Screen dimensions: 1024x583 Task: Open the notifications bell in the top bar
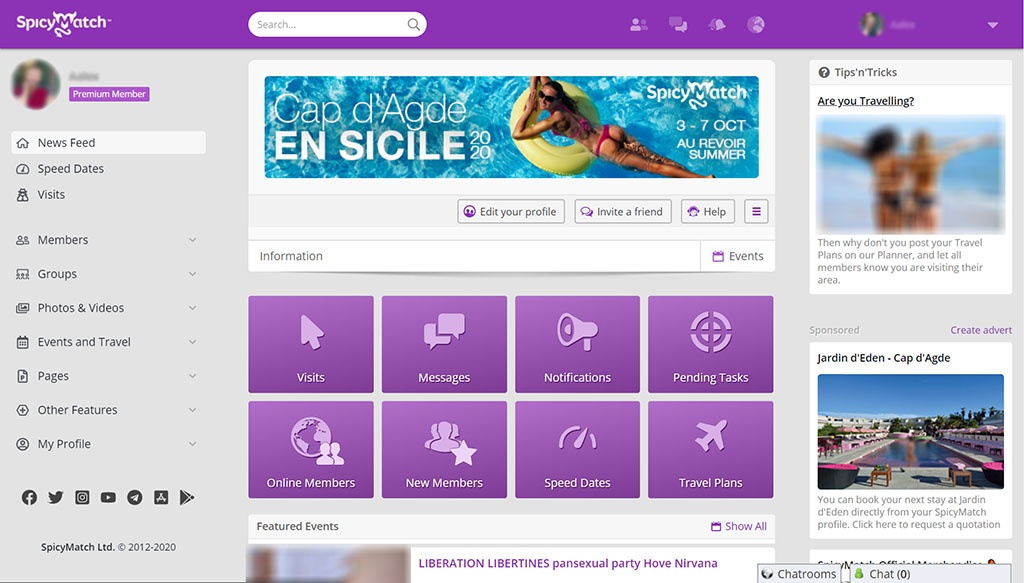(716, 24)
